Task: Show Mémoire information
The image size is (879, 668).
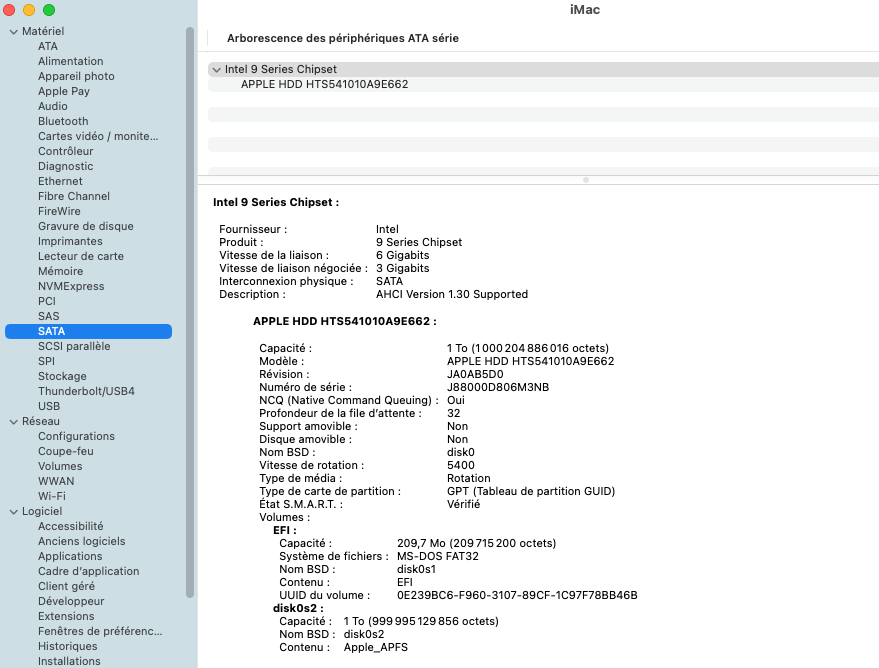Action: click(61, 271)
